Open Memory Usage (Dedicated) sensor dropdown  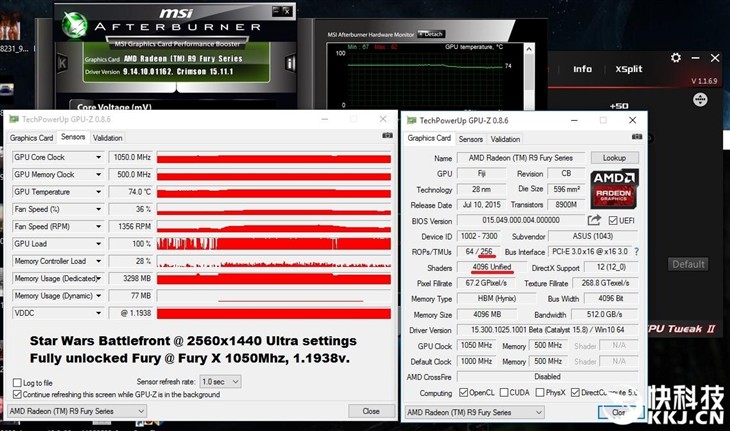pos(98,278)
